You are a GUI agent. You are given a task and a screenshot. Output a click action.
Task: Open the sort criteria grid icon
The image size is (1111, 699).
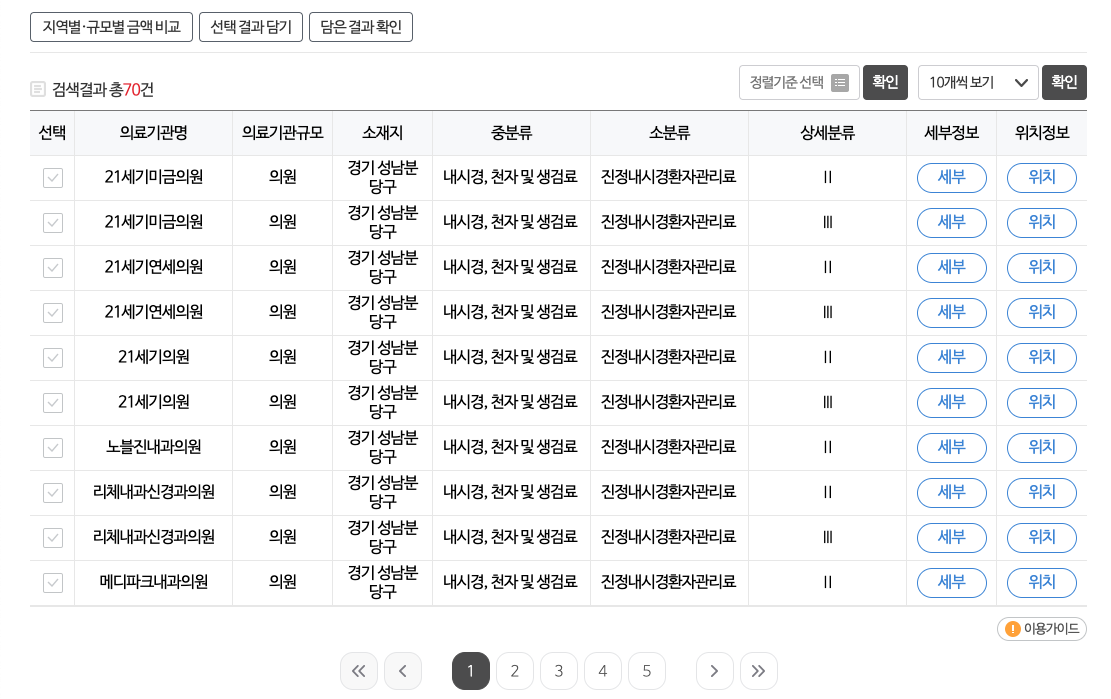pyautogui.click(x=840, y=82)
